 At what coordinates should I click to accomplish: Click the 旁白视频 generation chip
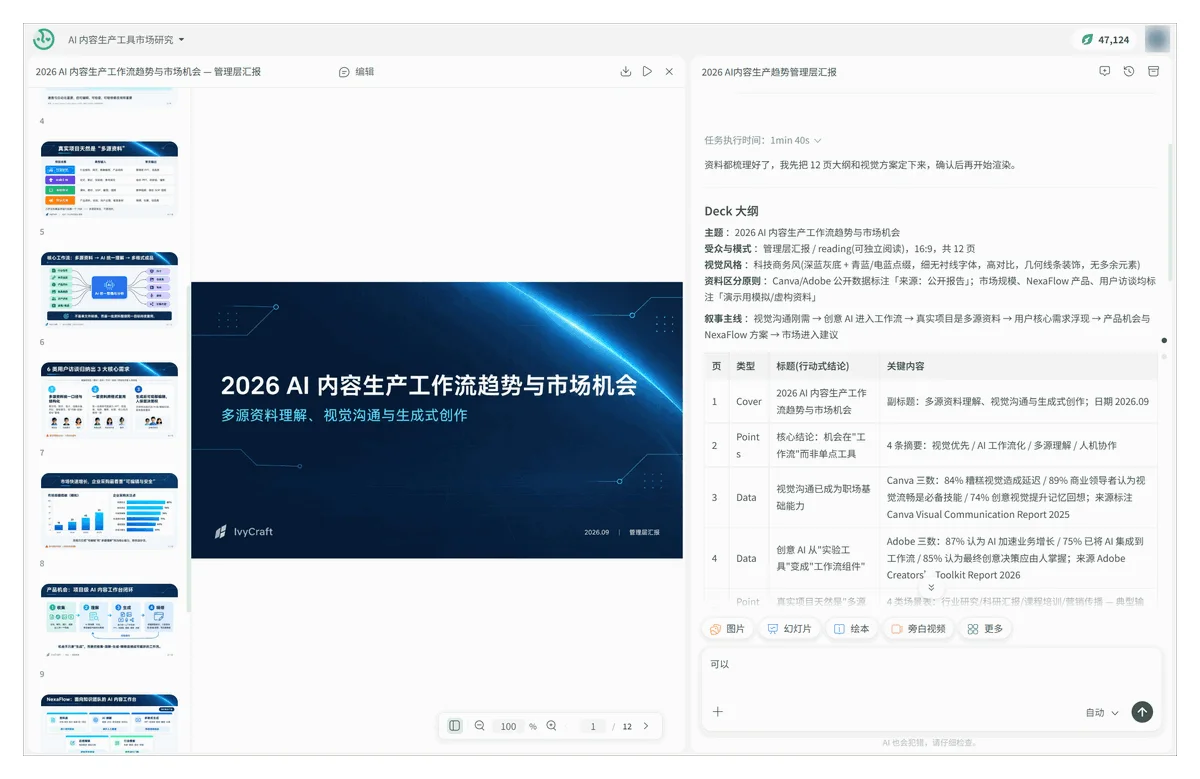click(917, 629)
